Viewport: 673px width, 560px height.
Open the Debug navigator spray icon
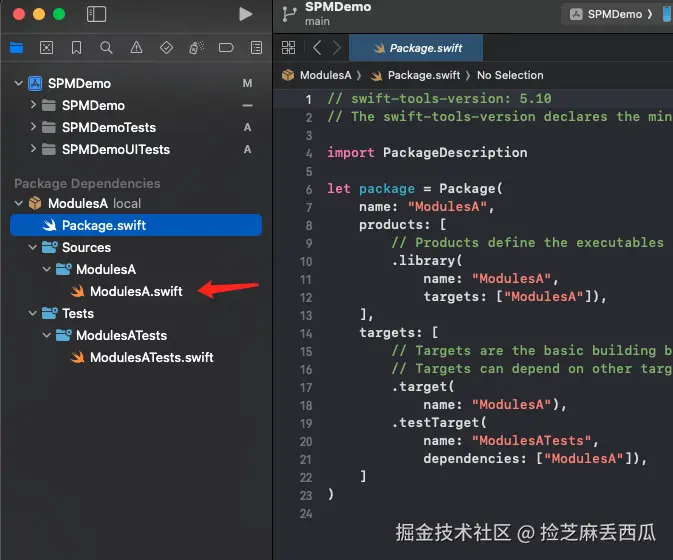pos(196,48)
